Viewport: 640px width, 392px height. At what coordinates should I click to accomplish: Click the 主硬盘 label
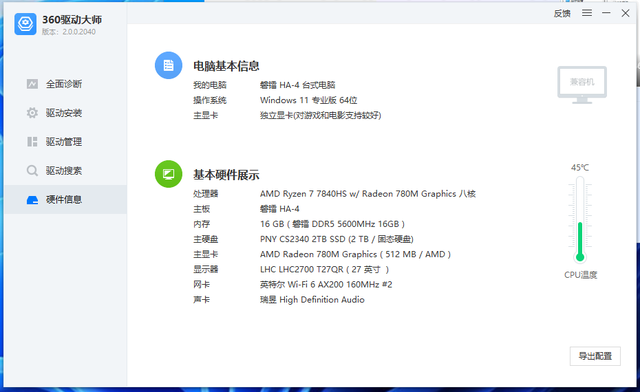(x=206, y=239)
